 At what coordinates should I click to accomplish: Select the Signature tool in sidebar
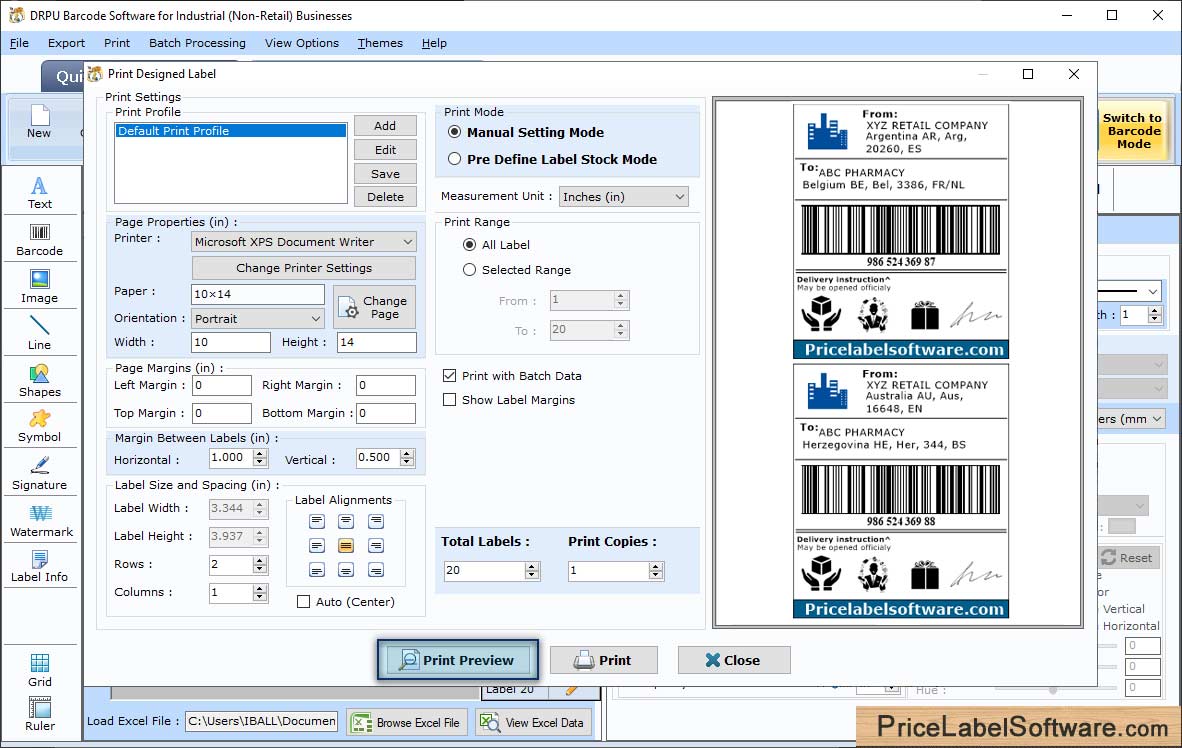39,474
